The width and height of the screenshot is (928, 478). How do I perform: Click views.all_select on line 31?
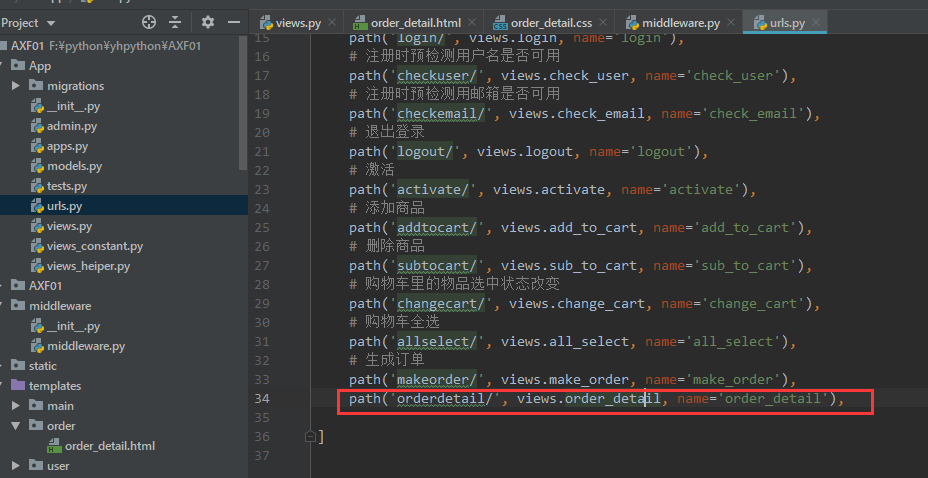pyautogui.click(x=564, y=341)
